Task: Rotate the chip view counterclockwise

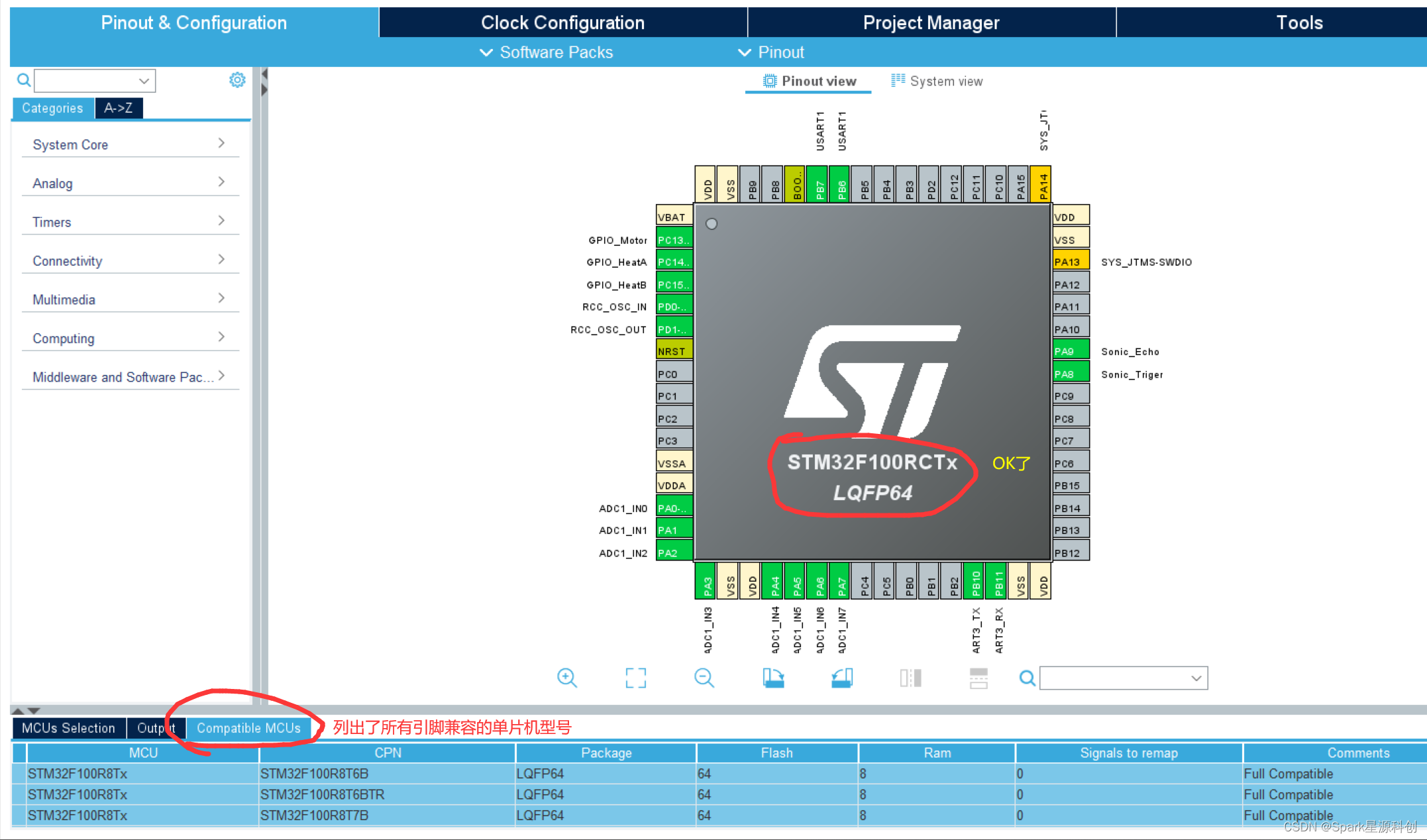Action: point(841,678)
